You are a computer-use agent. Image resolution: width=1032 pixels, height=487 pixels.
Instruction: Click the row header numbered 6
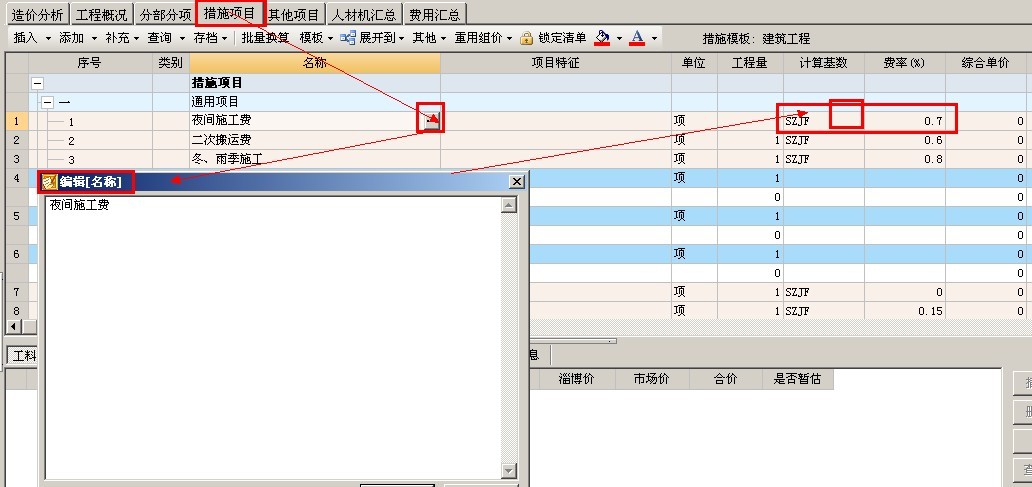click(16, 254)
